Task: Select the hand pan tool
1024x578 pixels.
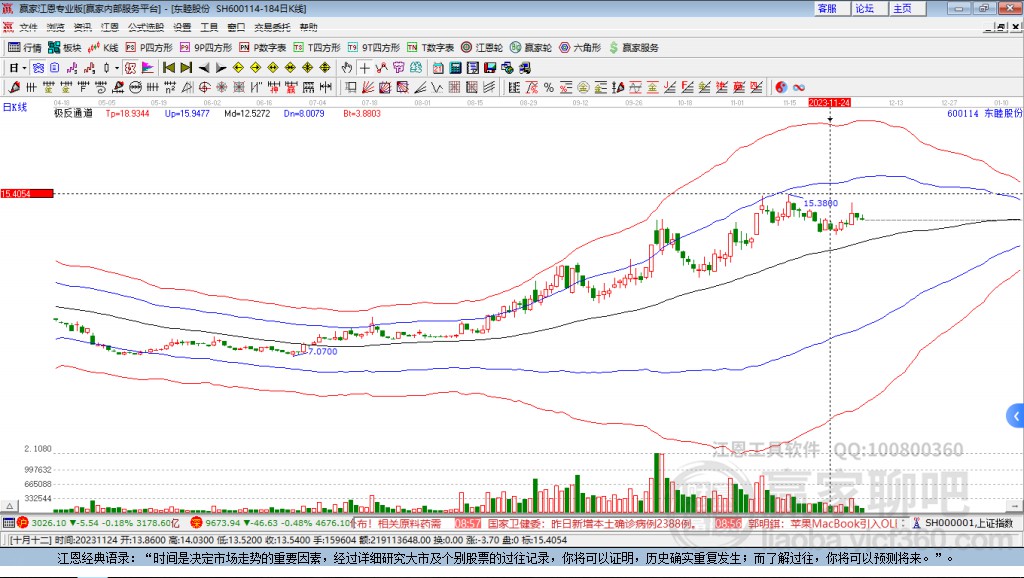Action: coord(347,68)
